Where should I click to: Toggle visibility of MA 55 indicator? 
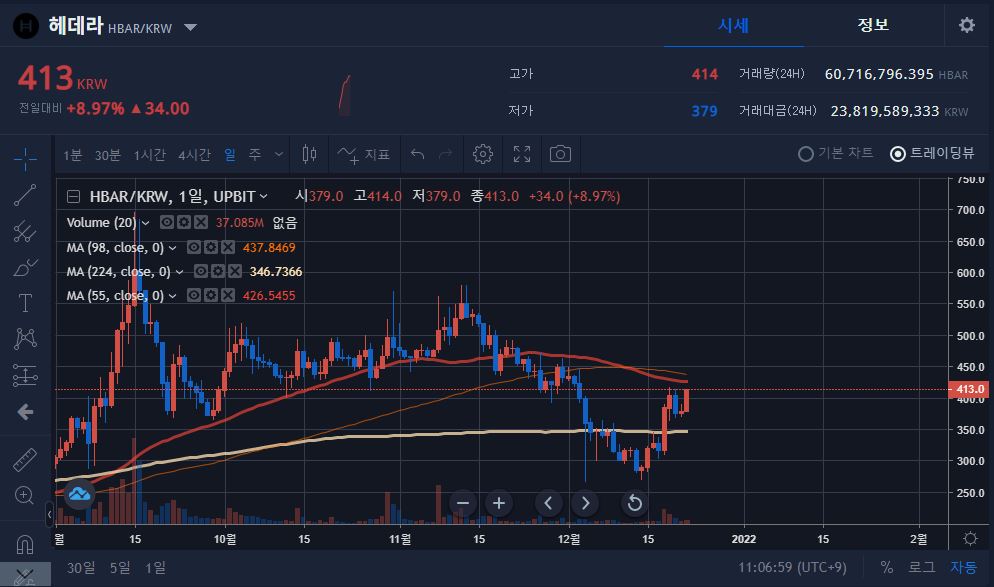(x=194, y=295)
